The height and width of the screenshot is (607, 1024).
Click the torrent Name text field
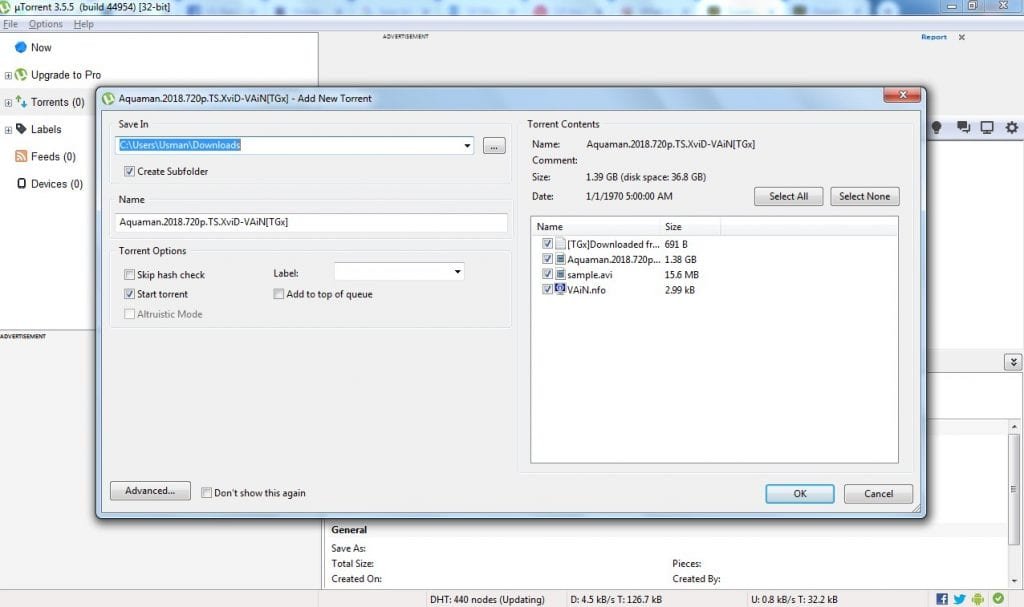pyautogui.click(x=311, y=223)
